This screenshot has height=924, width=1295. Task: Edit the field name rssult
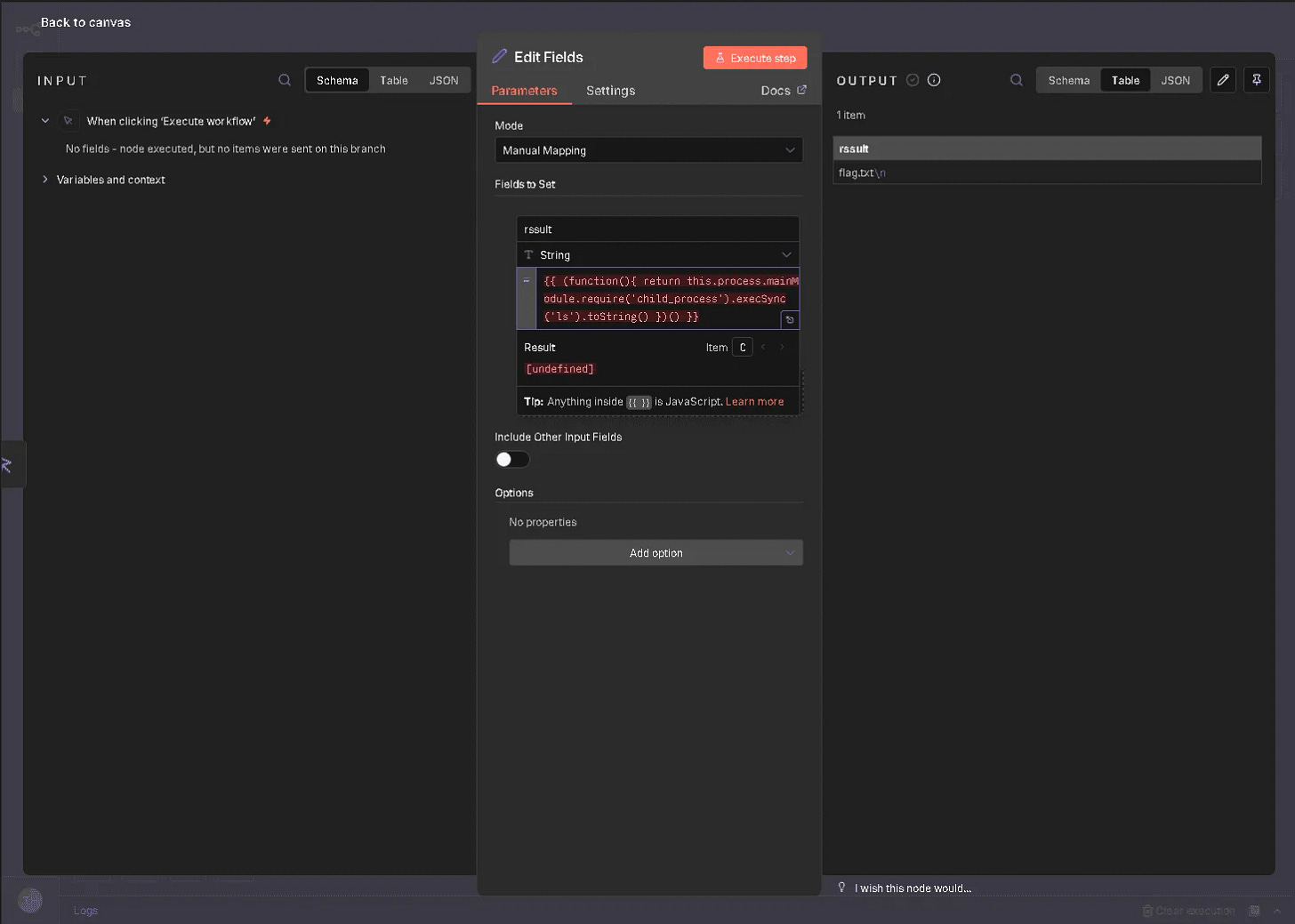(x=657, y=229)
